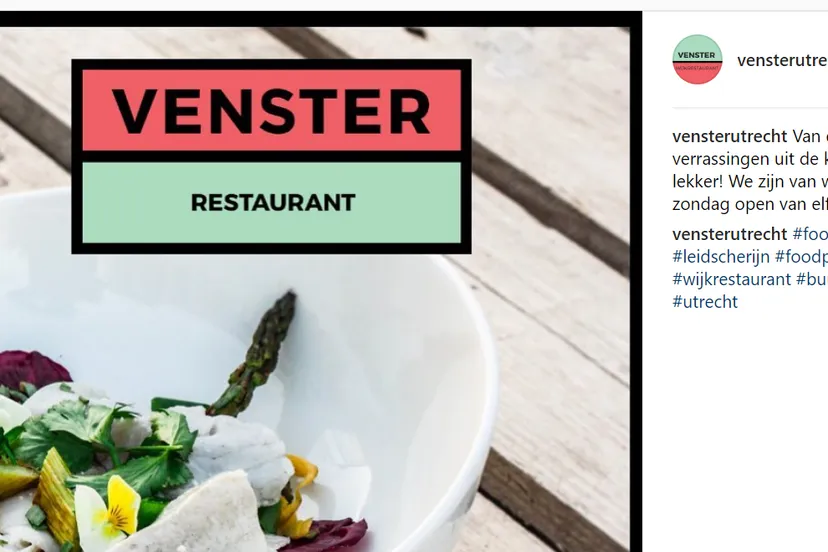The image size is (828, 552).
Task: Click the green RESTAURANT banner in the photo
Action: click(271, 203)
